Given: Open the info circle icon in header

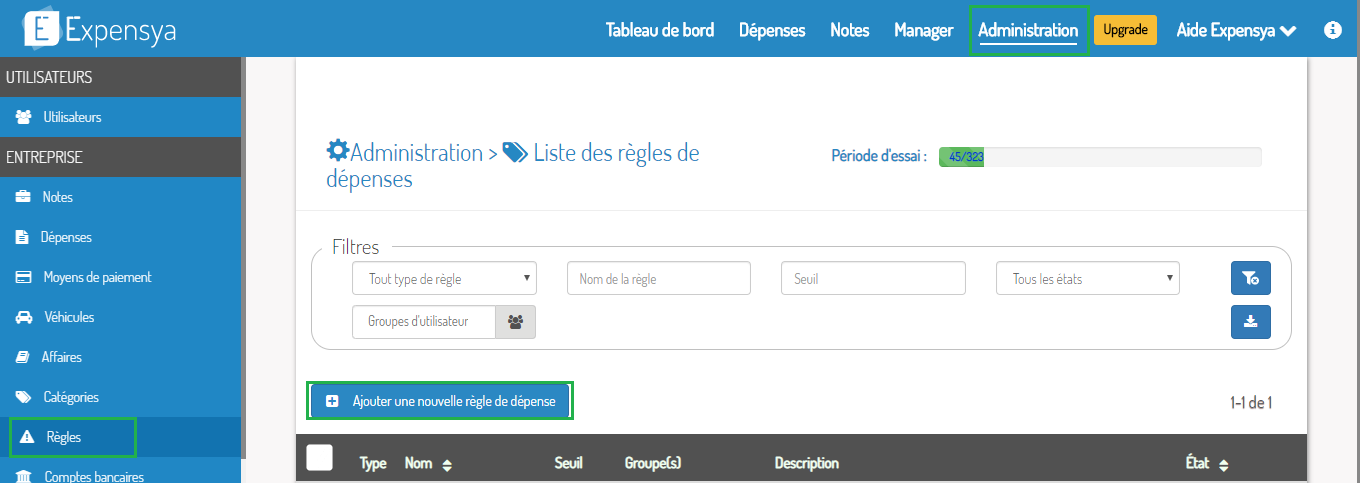Looking at the screenshot, I should click(x=1332, y=30).
